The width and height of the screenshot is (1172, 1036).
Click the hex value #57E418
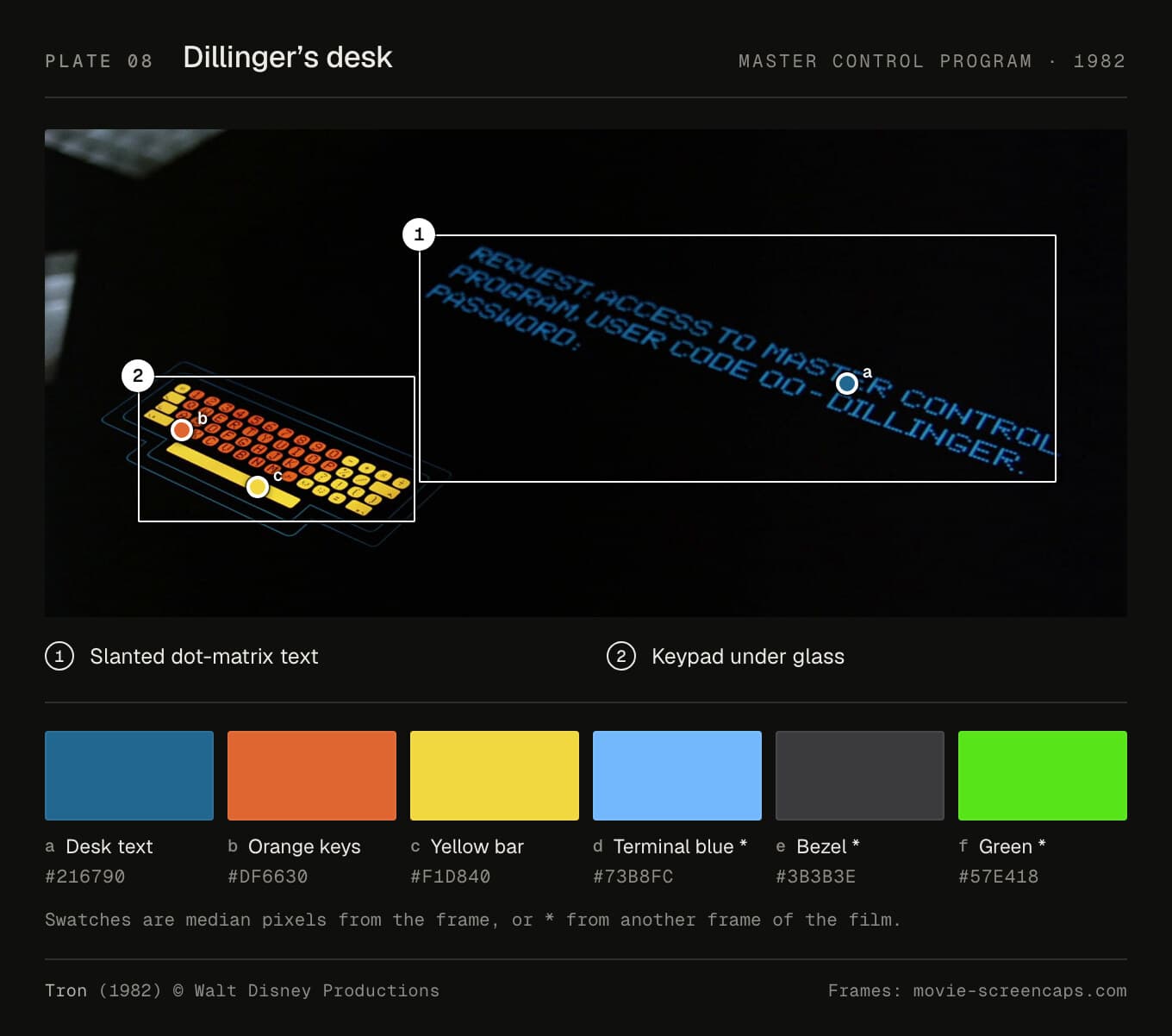[x=999, y=877]
